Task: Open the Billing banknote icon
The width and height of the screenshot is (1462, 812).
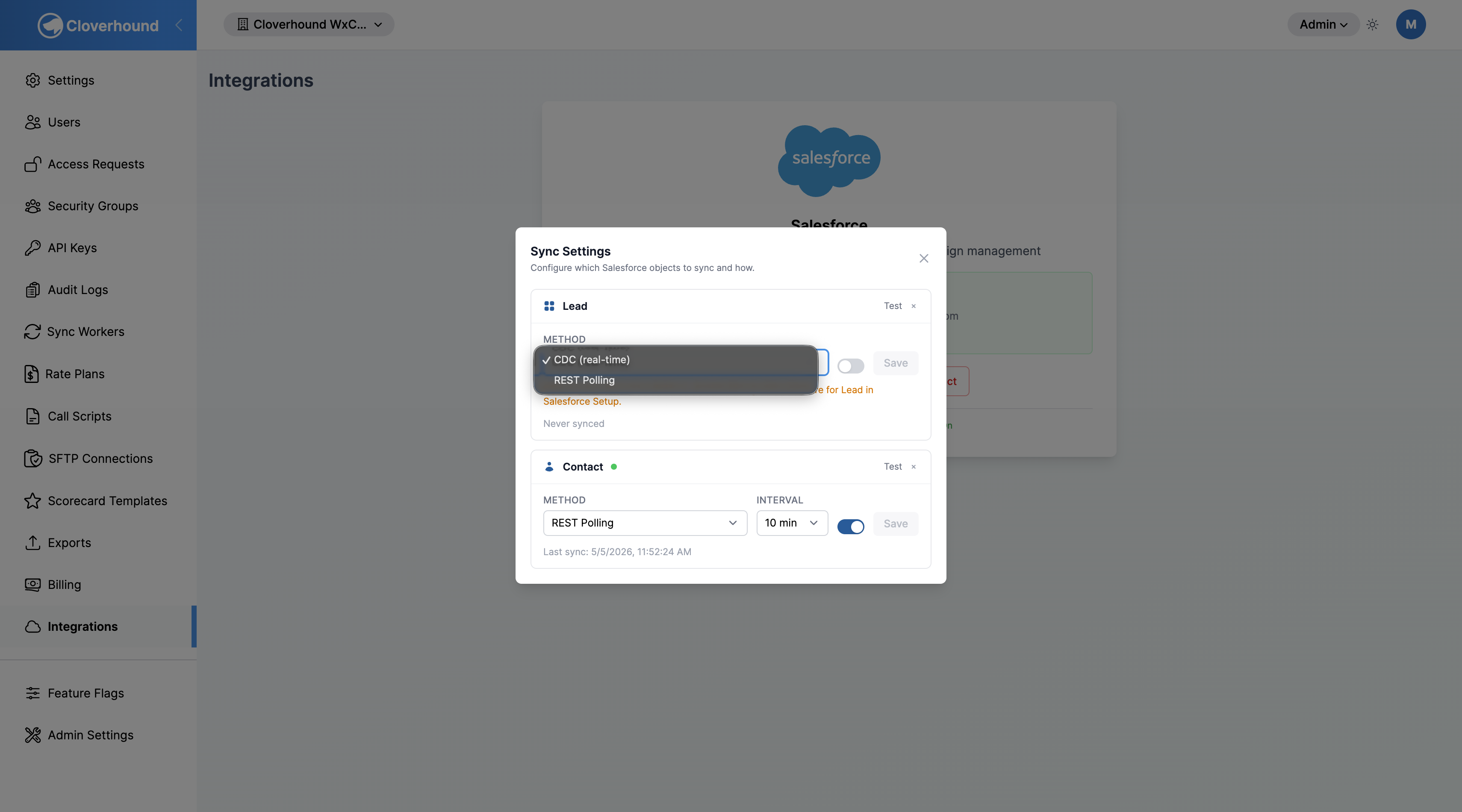Action: 33,585
